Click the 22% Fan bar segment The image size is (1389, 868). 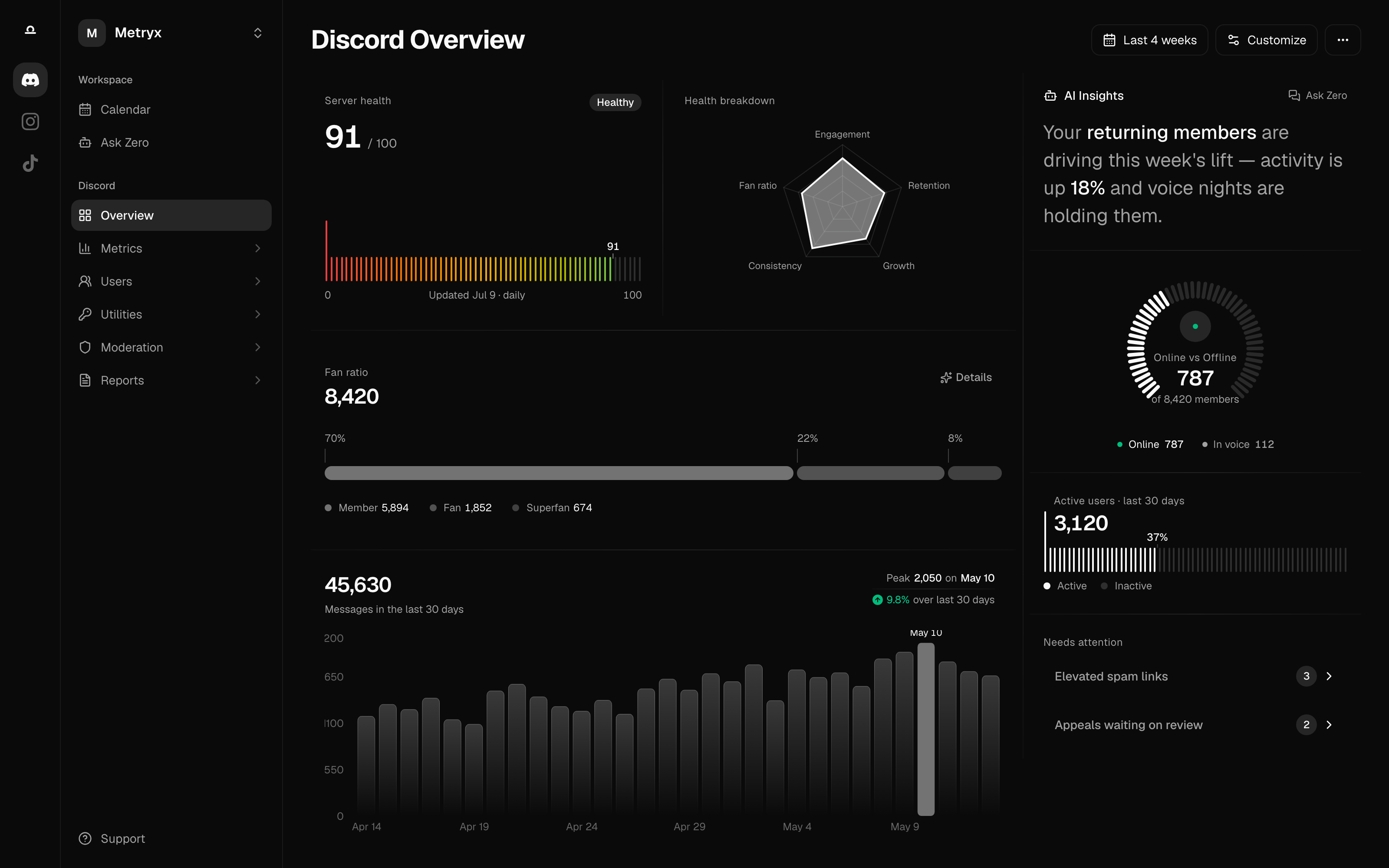(x=870, y=473)
